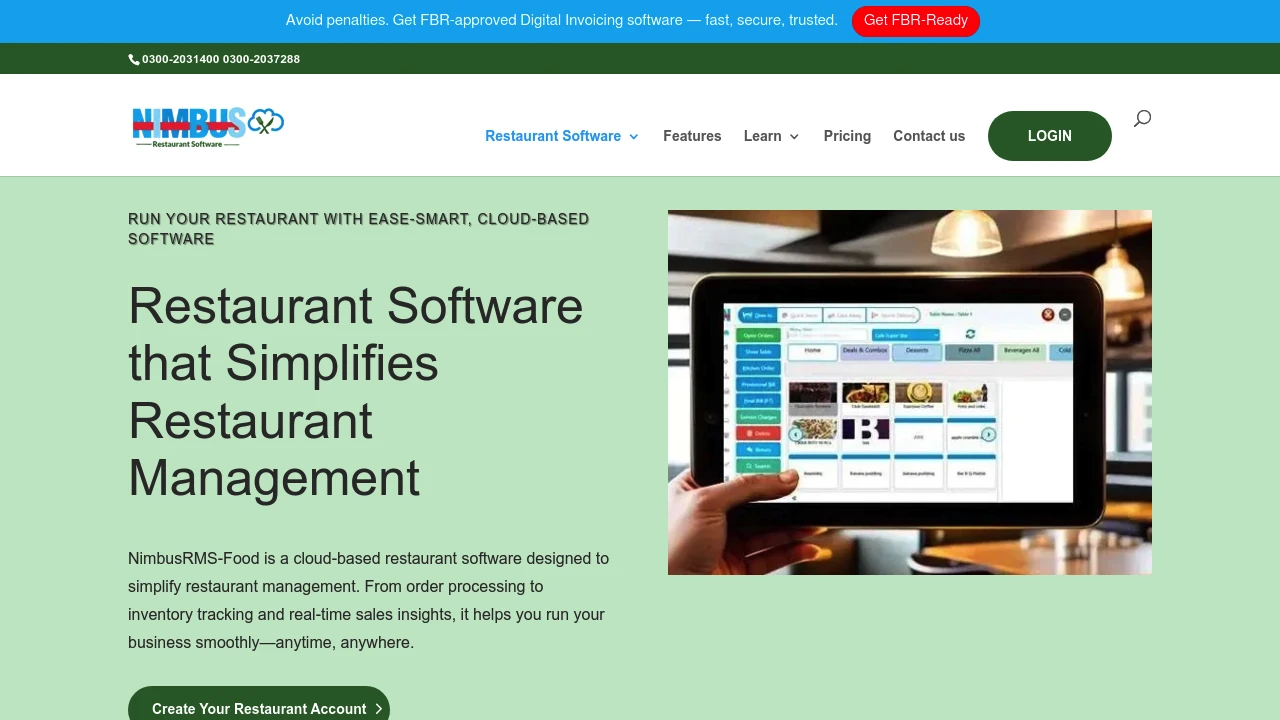
Task: Click the phone icon in the top bar
Action: pos(133,58)
